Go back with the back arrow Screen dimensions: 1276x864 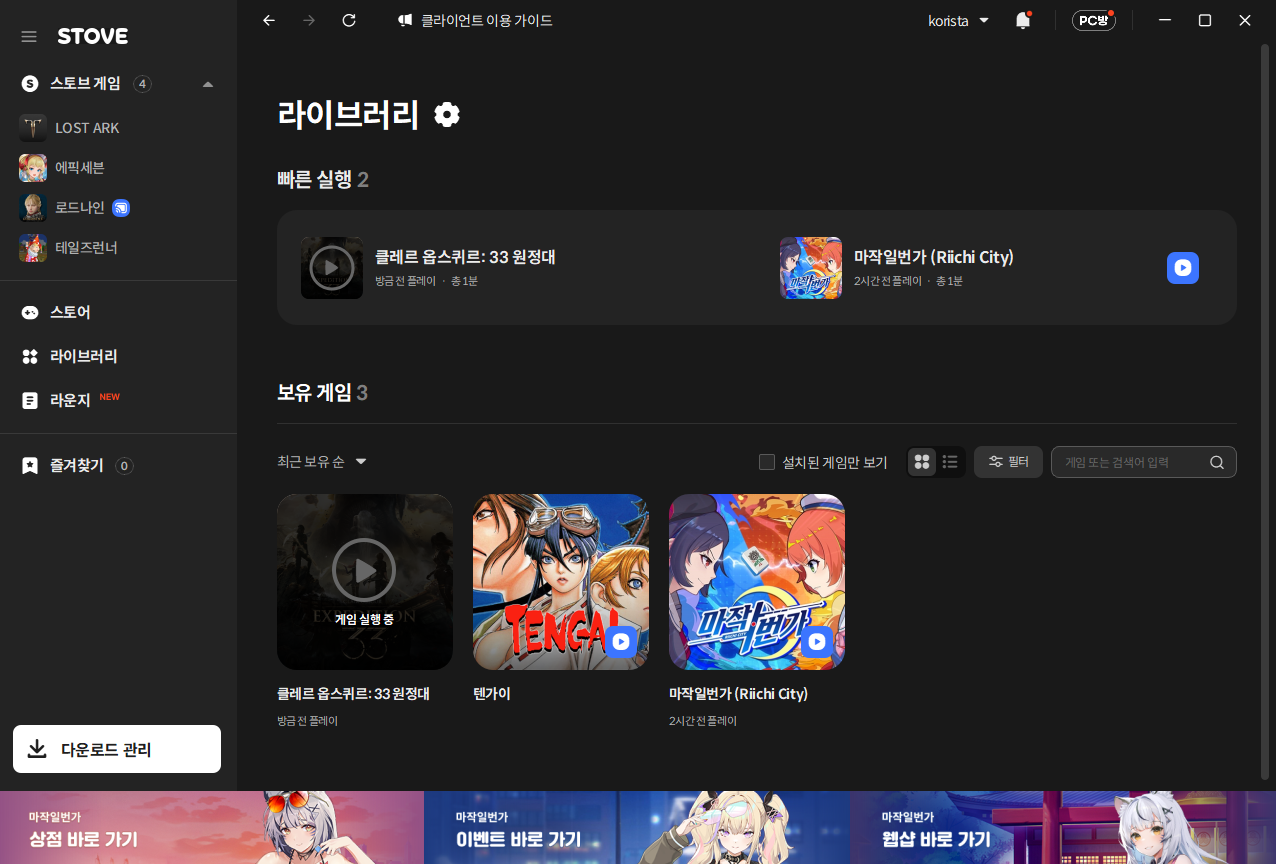pos(268,20)
